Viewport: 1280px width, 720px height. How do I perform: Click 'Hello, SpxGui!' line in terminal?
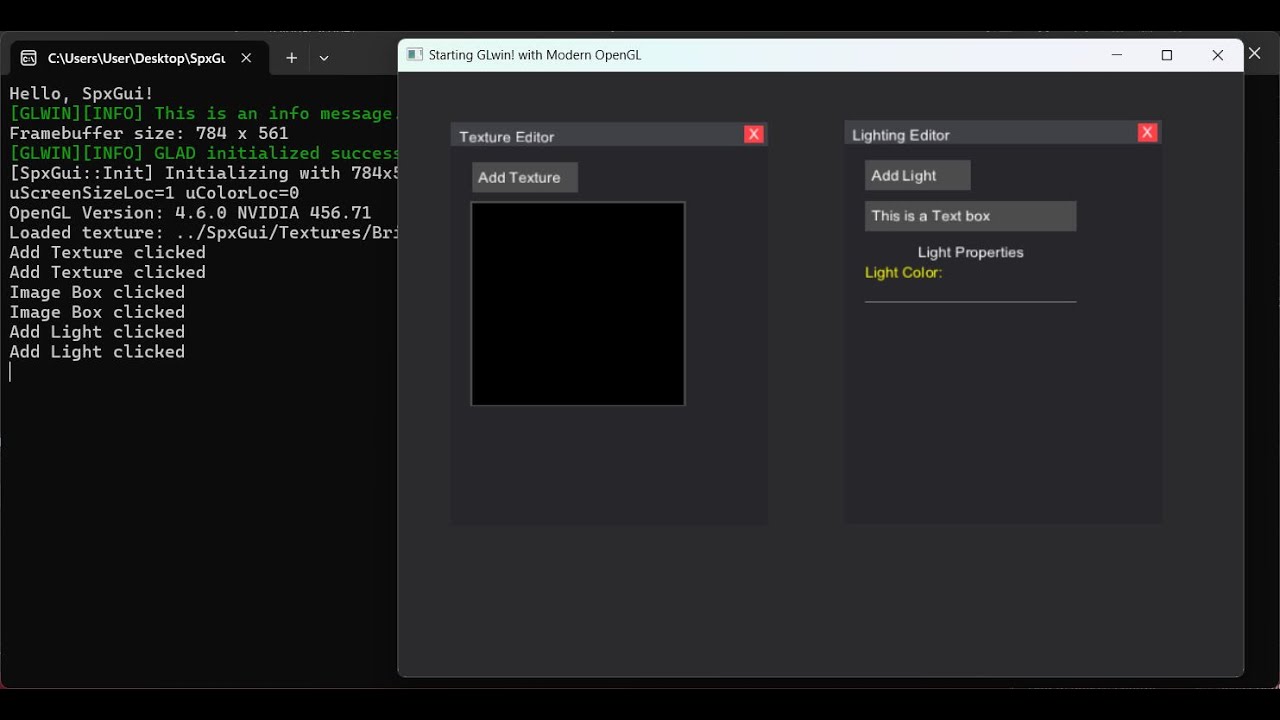coord(82,93)
